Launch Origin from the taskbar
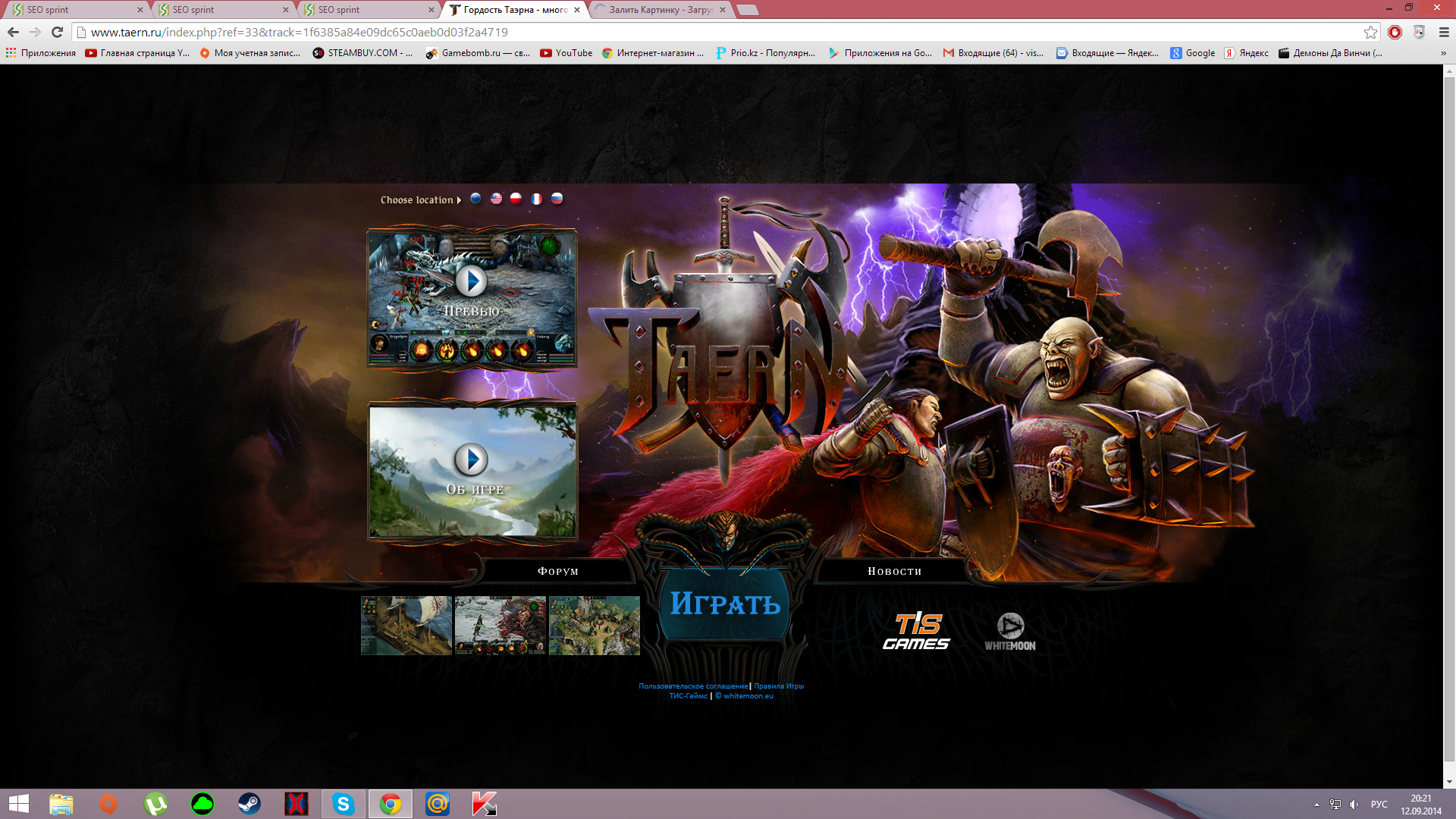1456x819 pixels. (108, 804)
